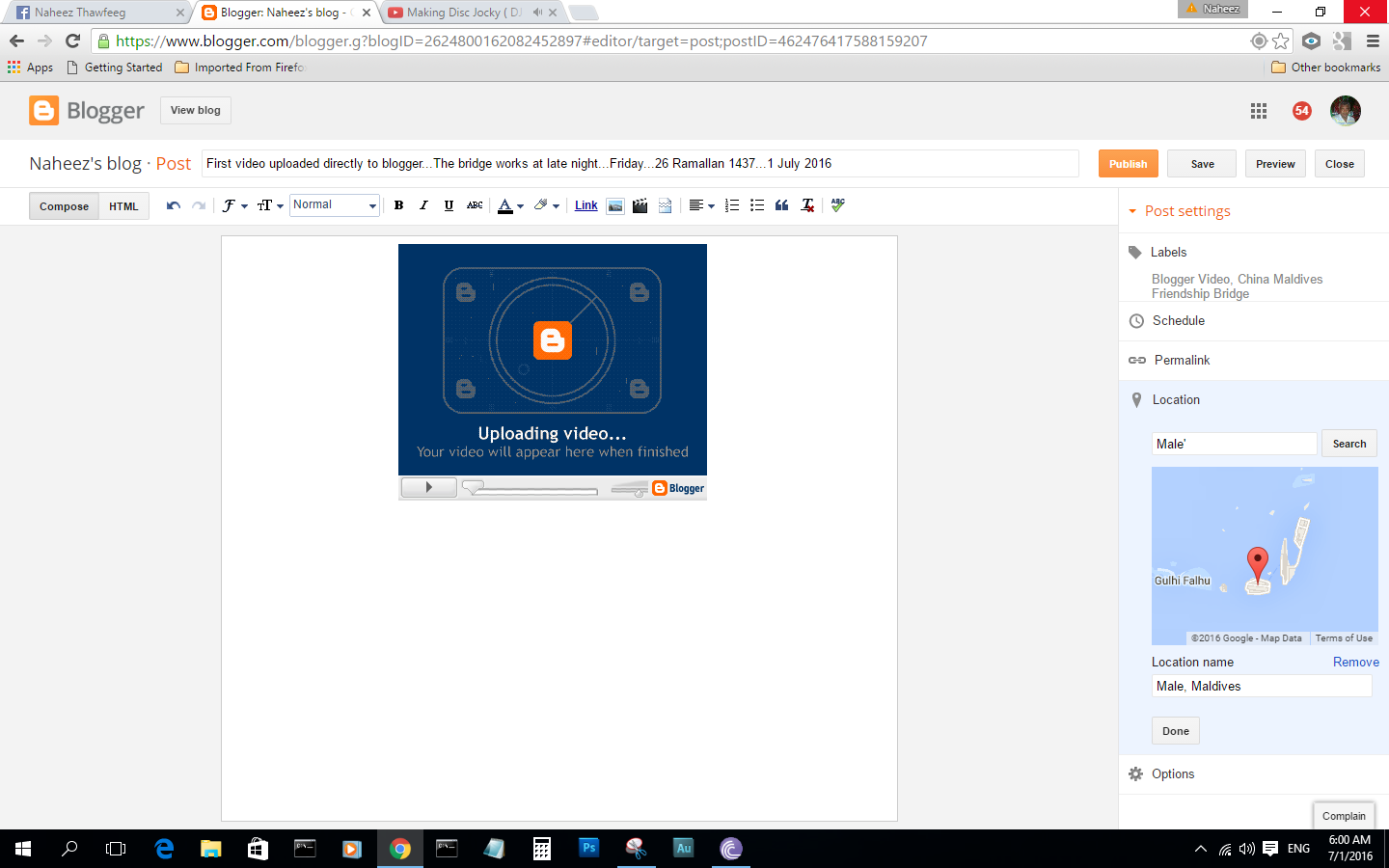This screenshot has height=868, width=1389.
Task: Open the Other bookmarks folder
Action: click(x=1326, y=68)
